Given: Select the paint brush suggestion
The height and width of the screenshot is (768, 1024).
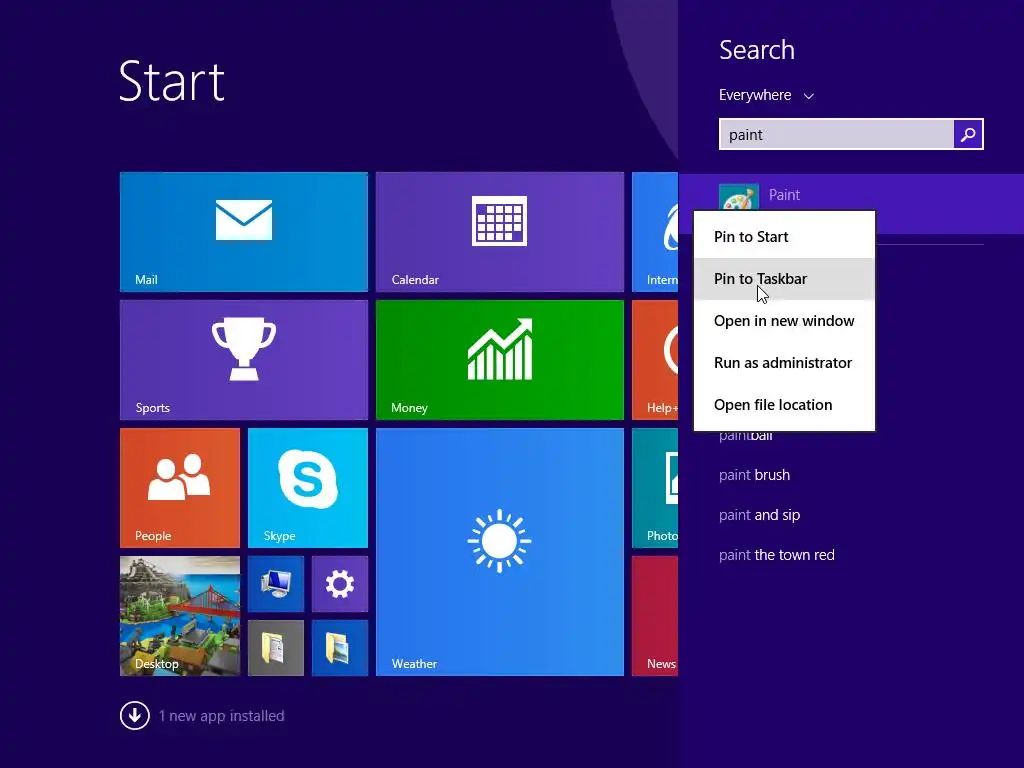Looking at the screenshot, I should 754,475.
